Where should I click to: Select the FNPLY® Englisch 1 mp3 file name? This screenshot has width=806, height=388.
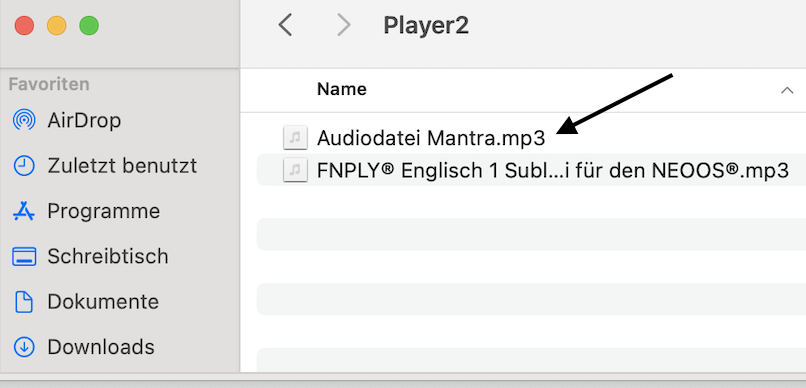[x=553, y=171]
